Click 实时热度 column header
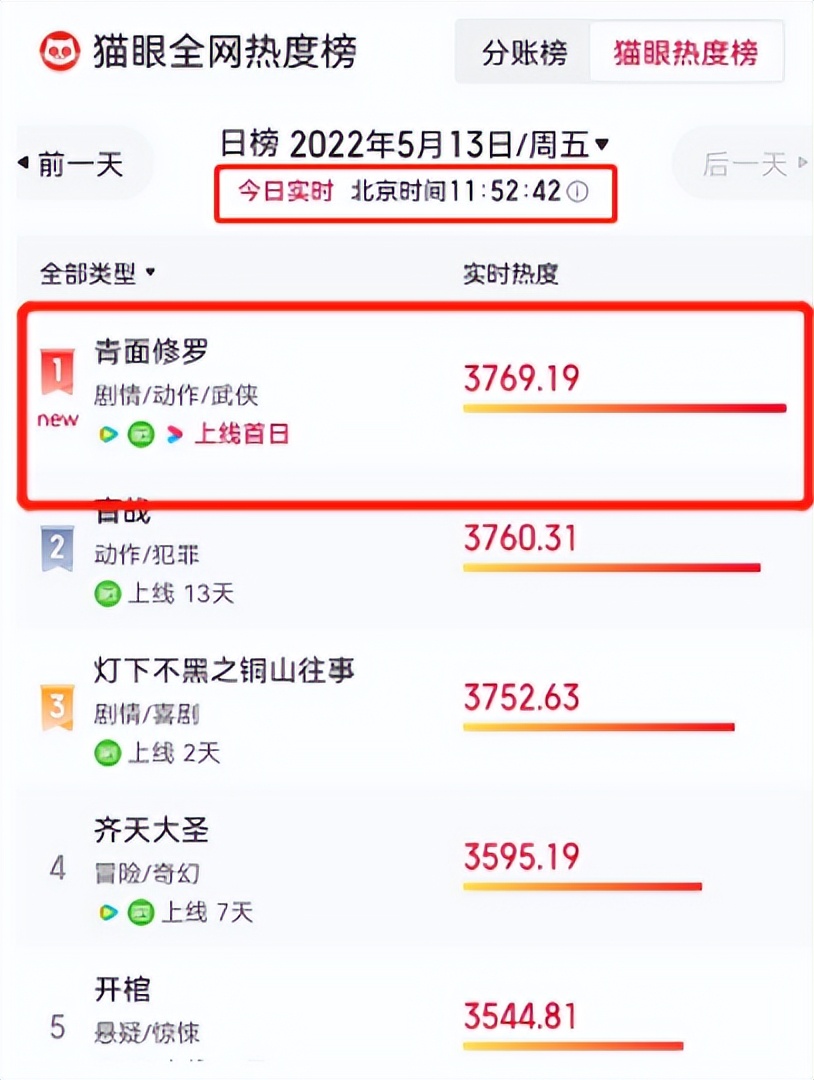Screen dimensions: 814x1080 [x=510, y=273]
